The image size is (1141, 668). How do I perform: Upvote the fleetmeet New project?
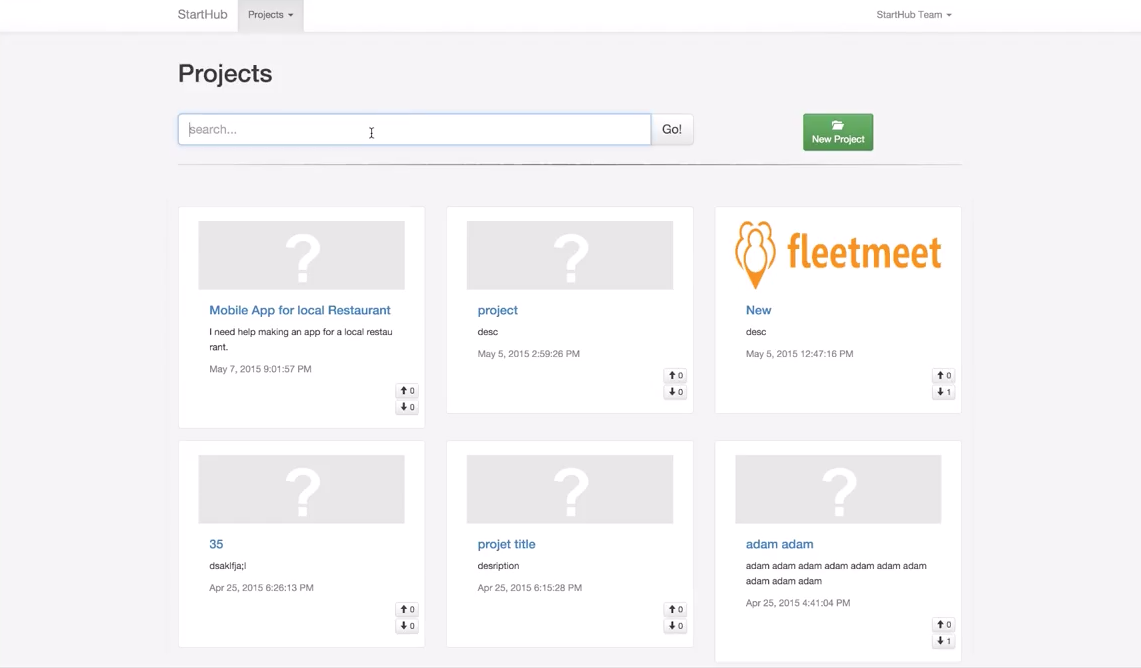(x=943, y=375)
